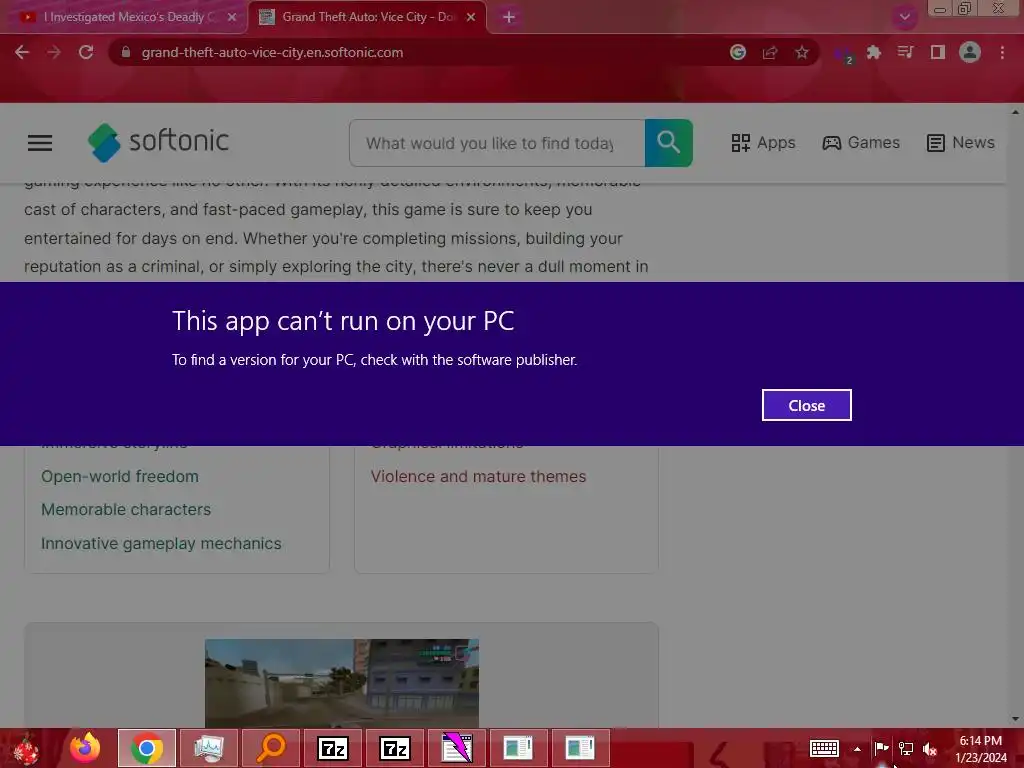Select the Grand Theft Auto: Vice City tab
Image resolution: width=1024 pixels, height=768 pixels.
point(367,17)
